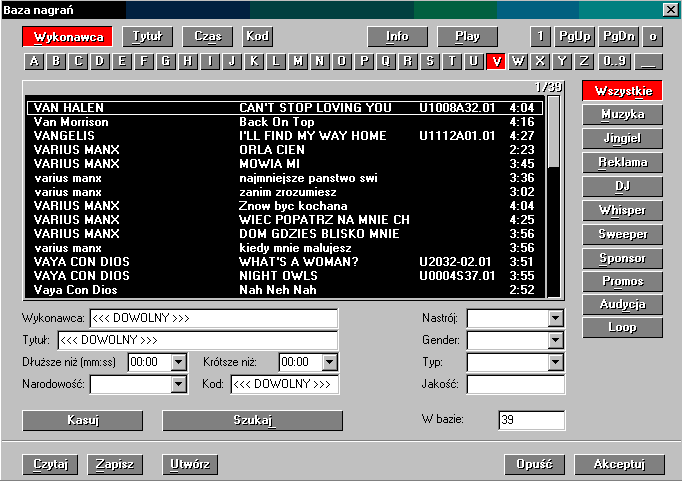Screen dimensions: 682x481
Task: Switch to Whisper category
Action: [622, 210]
